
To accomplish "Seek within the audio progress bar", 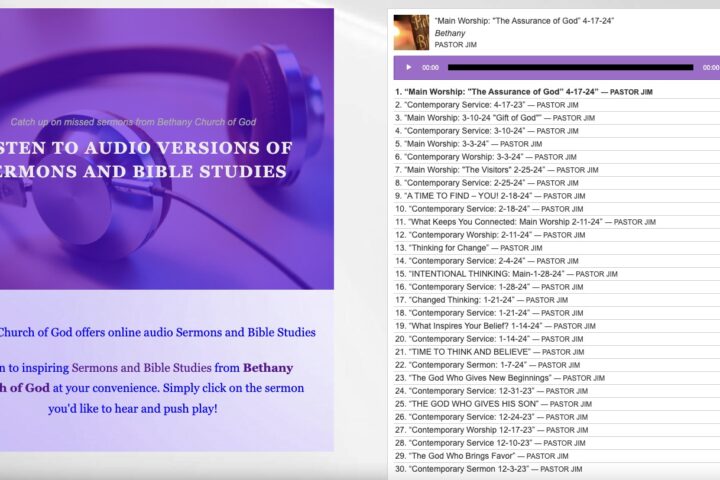I will (570, 68).
